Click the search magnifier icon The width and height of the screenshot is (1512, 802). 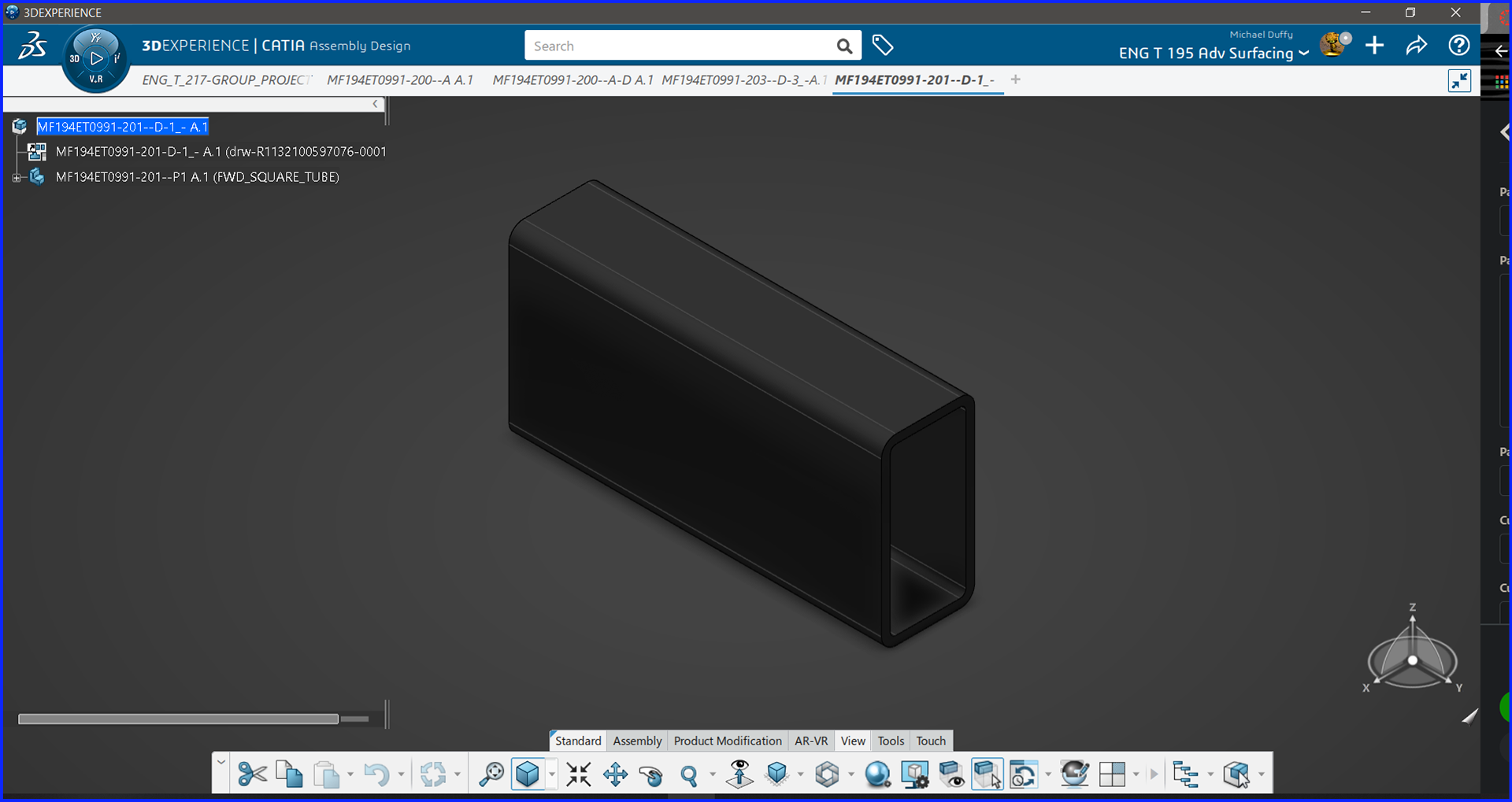[844, 46]
